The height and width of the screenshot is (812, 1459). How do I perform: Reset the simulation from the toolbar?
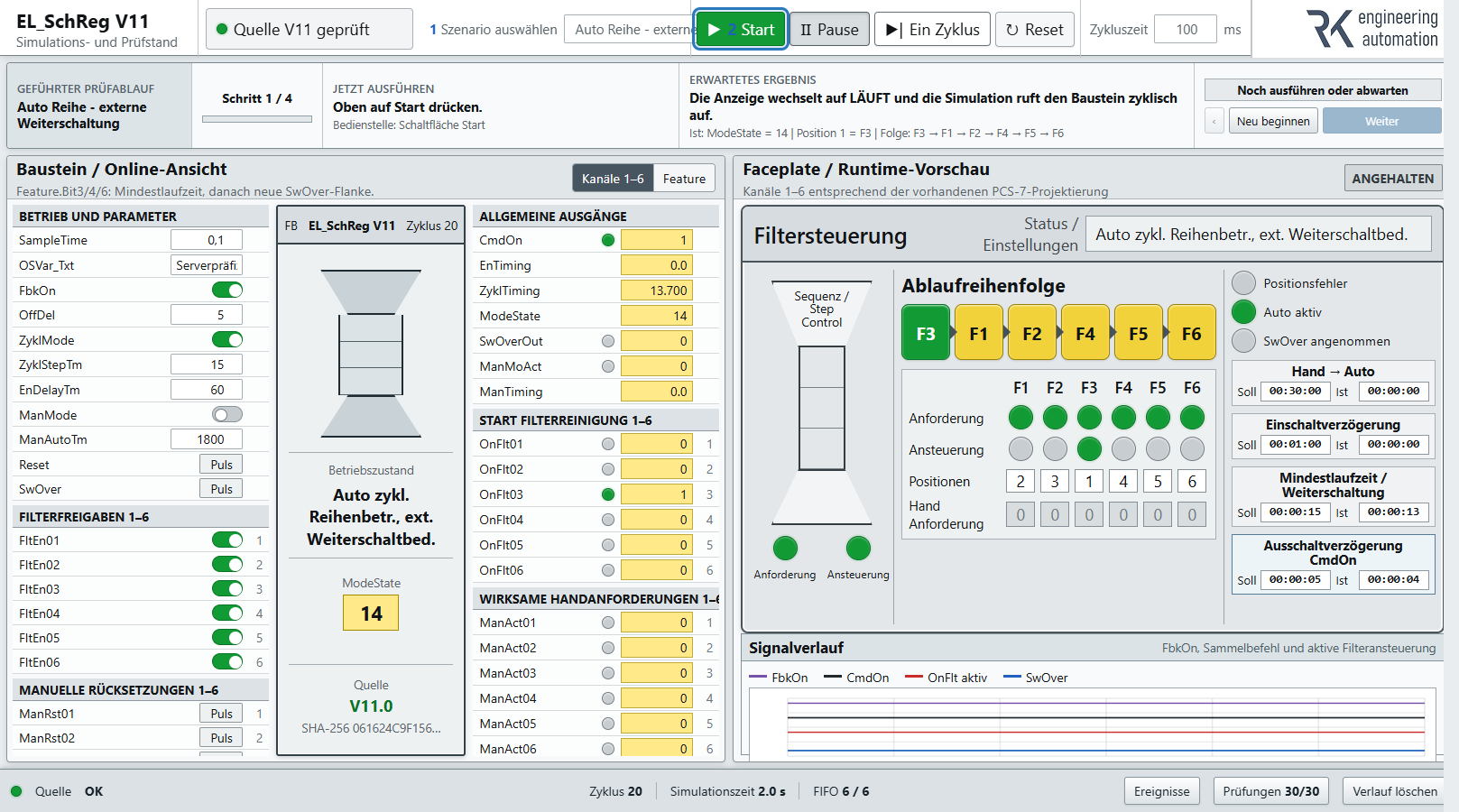coord(1034,30)
